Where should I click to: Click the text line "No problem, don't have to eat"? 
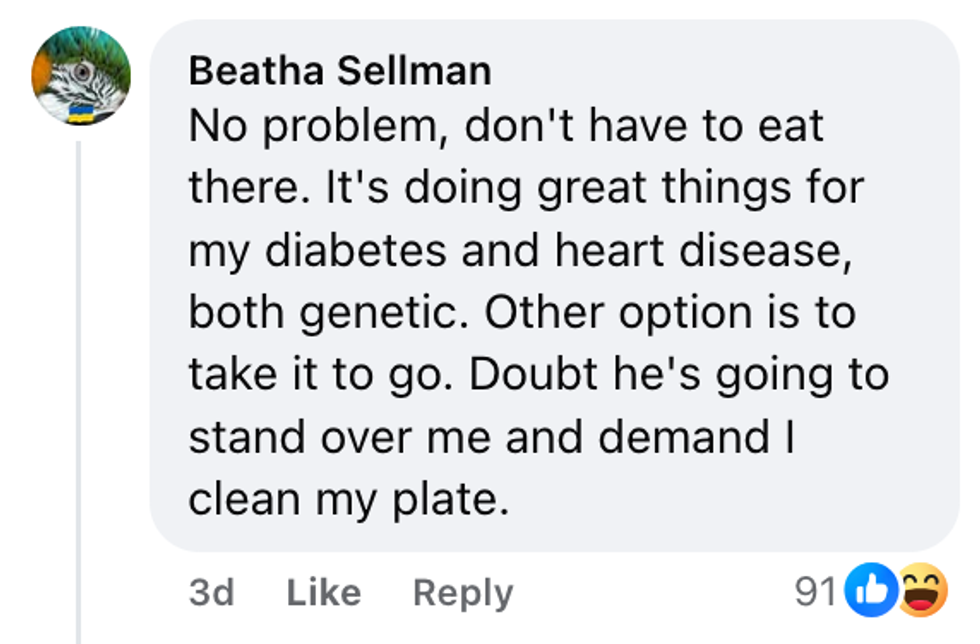click(x=506, y=126)
